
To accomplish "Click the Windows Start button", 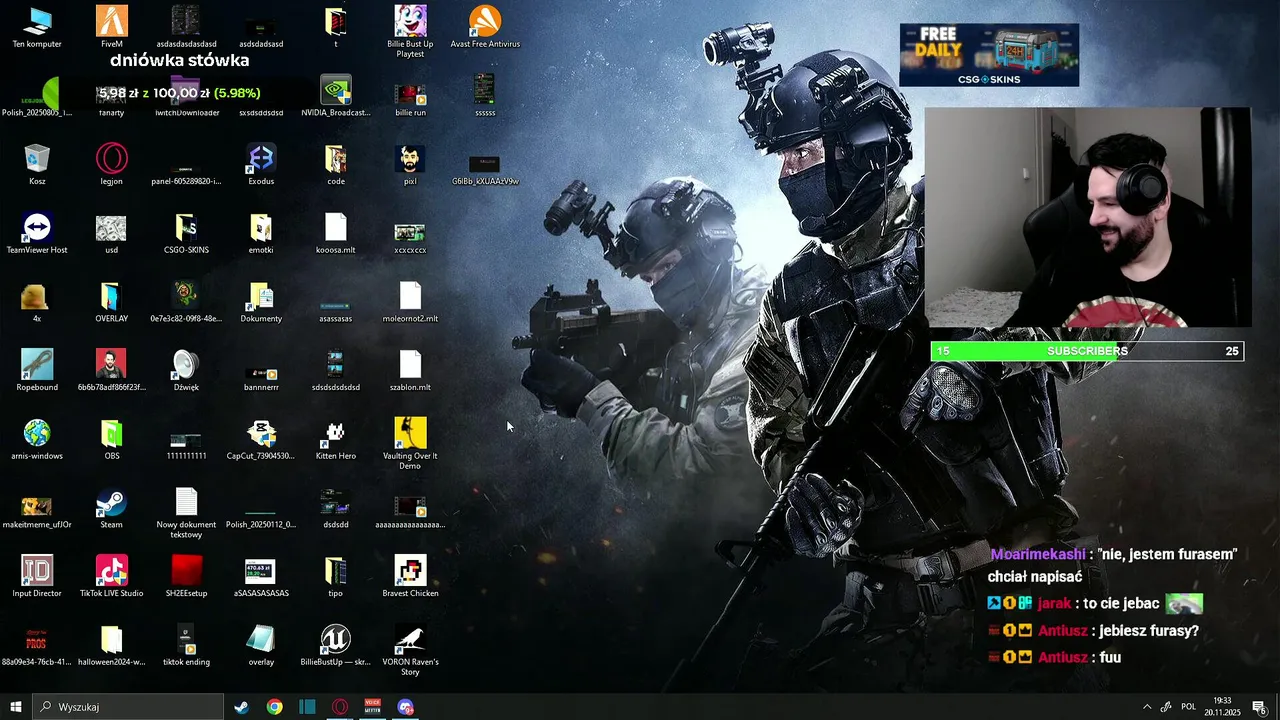I will (x=16, y=707).
